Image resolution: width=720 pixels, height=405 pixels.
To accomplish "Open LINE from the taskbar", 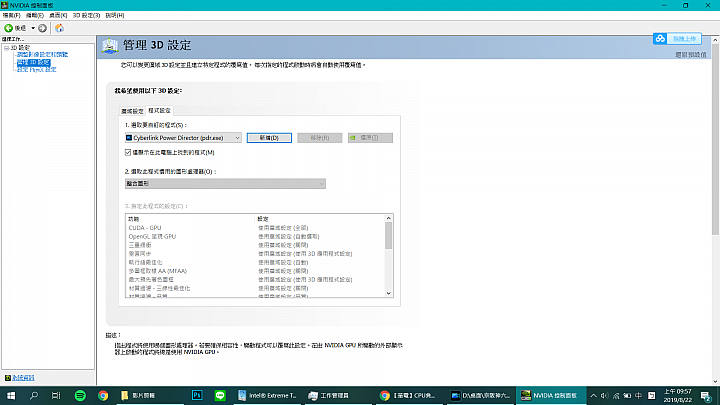I will pyautogui.click(x=220, y=395).
